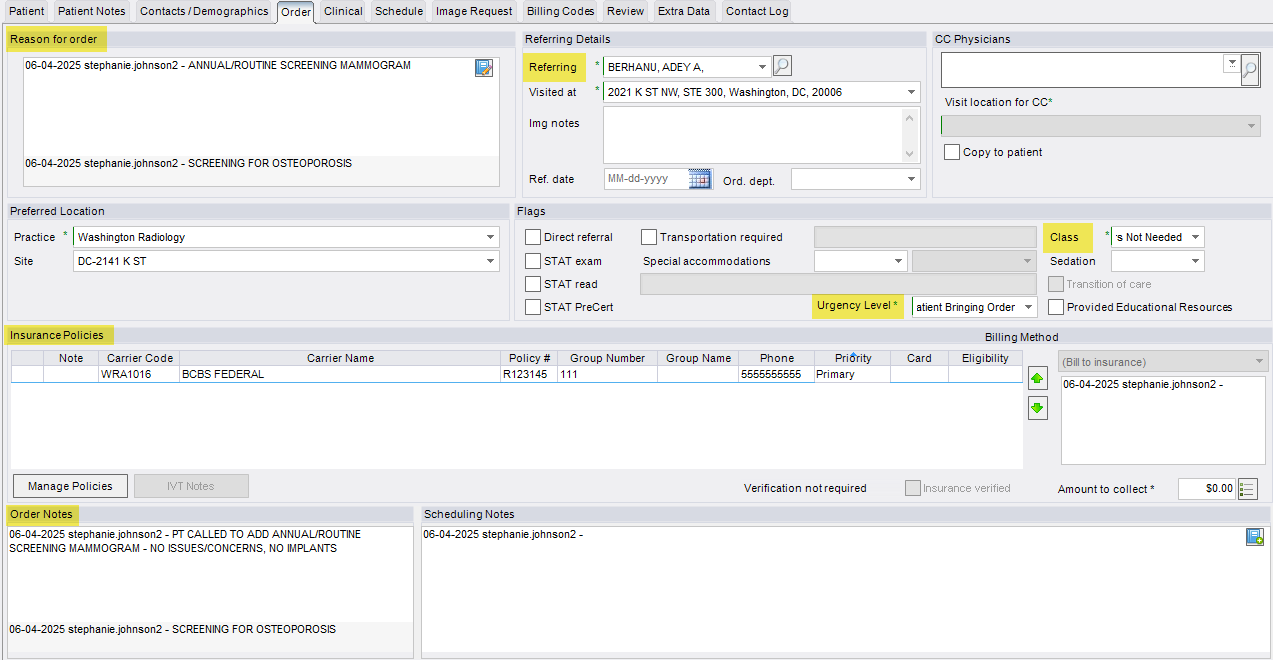Open Contact Log tab

pyautogui.click(x=757, y=11)
